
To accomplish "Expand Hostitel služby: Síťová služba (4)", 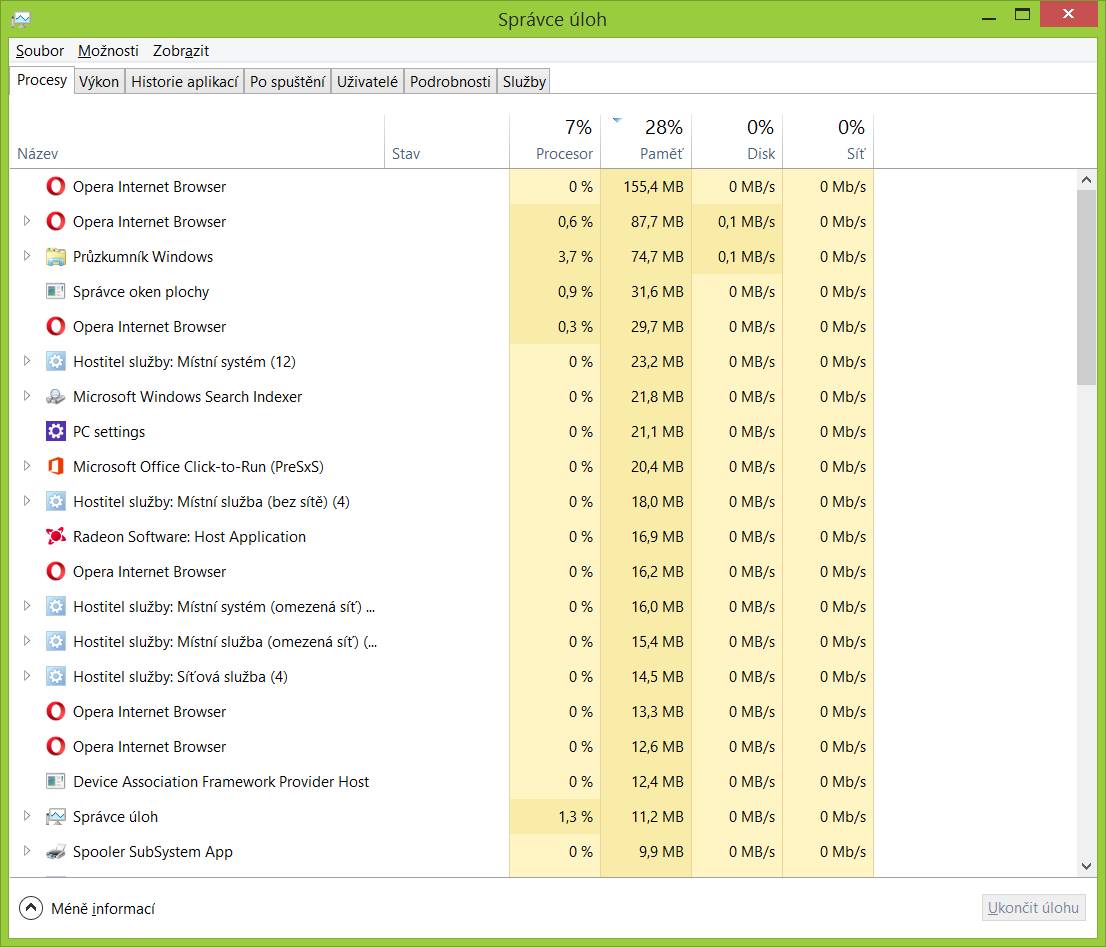I will coord(27,676).
